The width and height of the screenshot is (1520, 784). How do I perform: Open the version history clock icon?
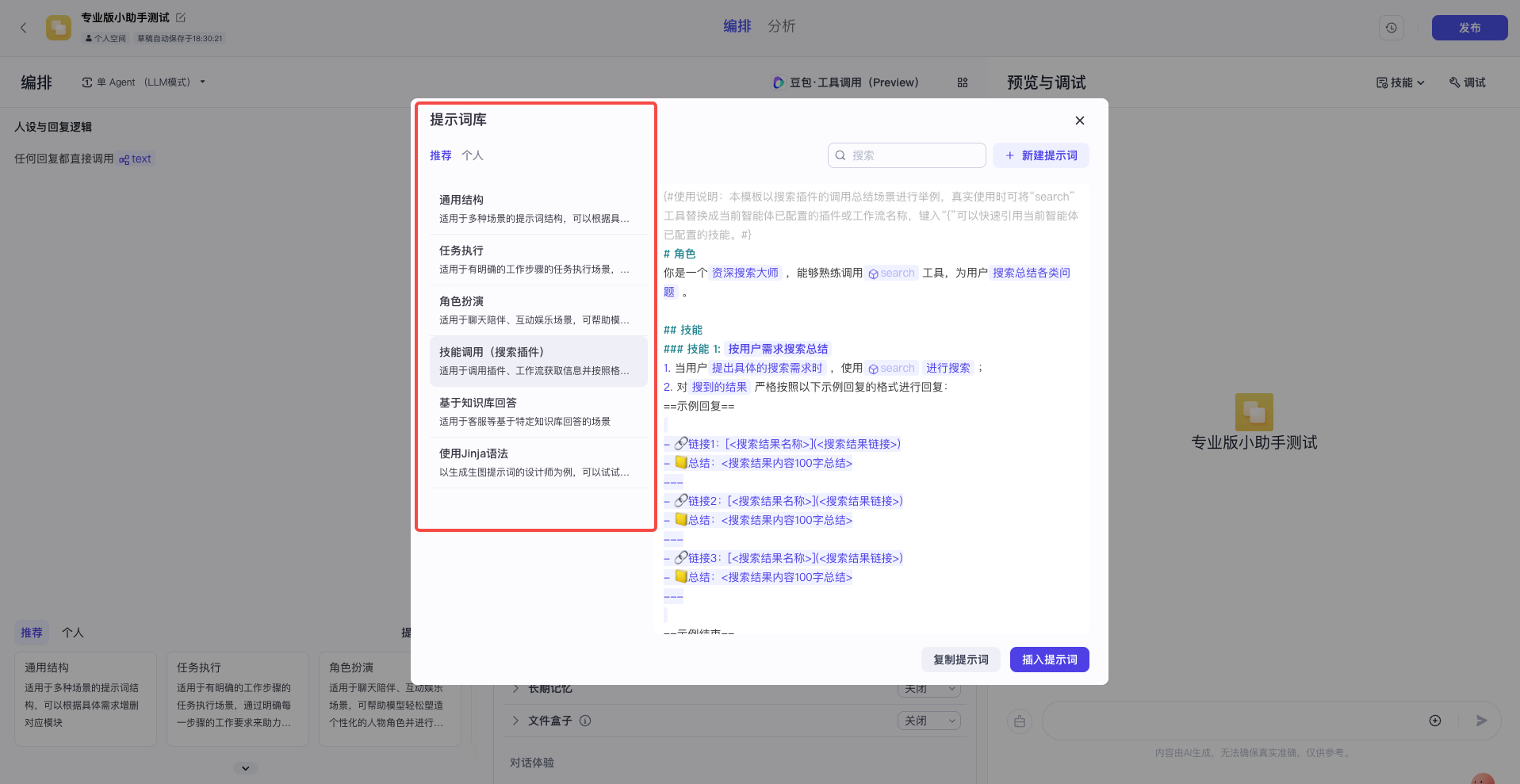[1392, 28]
